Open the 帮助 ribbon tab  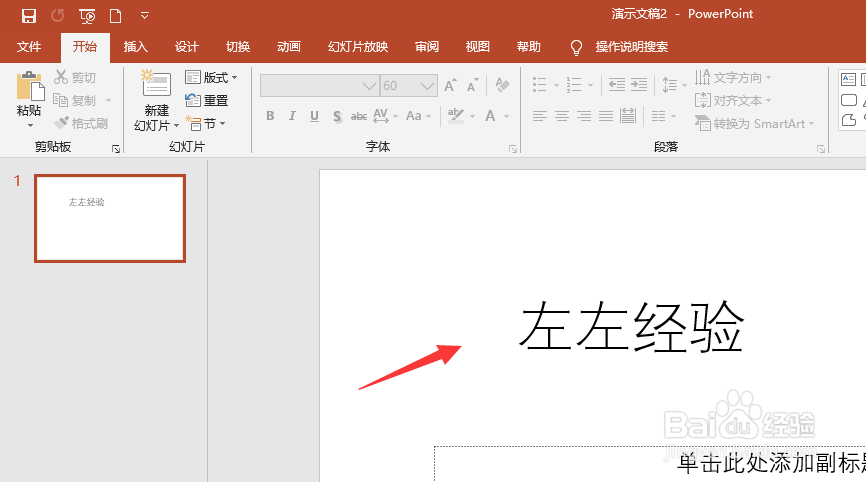[x=528, y=47]
